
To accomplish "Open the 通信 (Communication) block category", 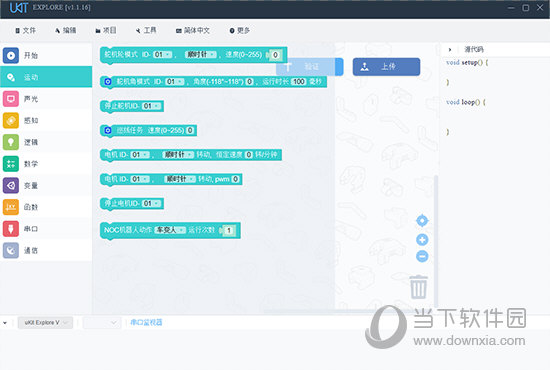I will tap(46, 250).
